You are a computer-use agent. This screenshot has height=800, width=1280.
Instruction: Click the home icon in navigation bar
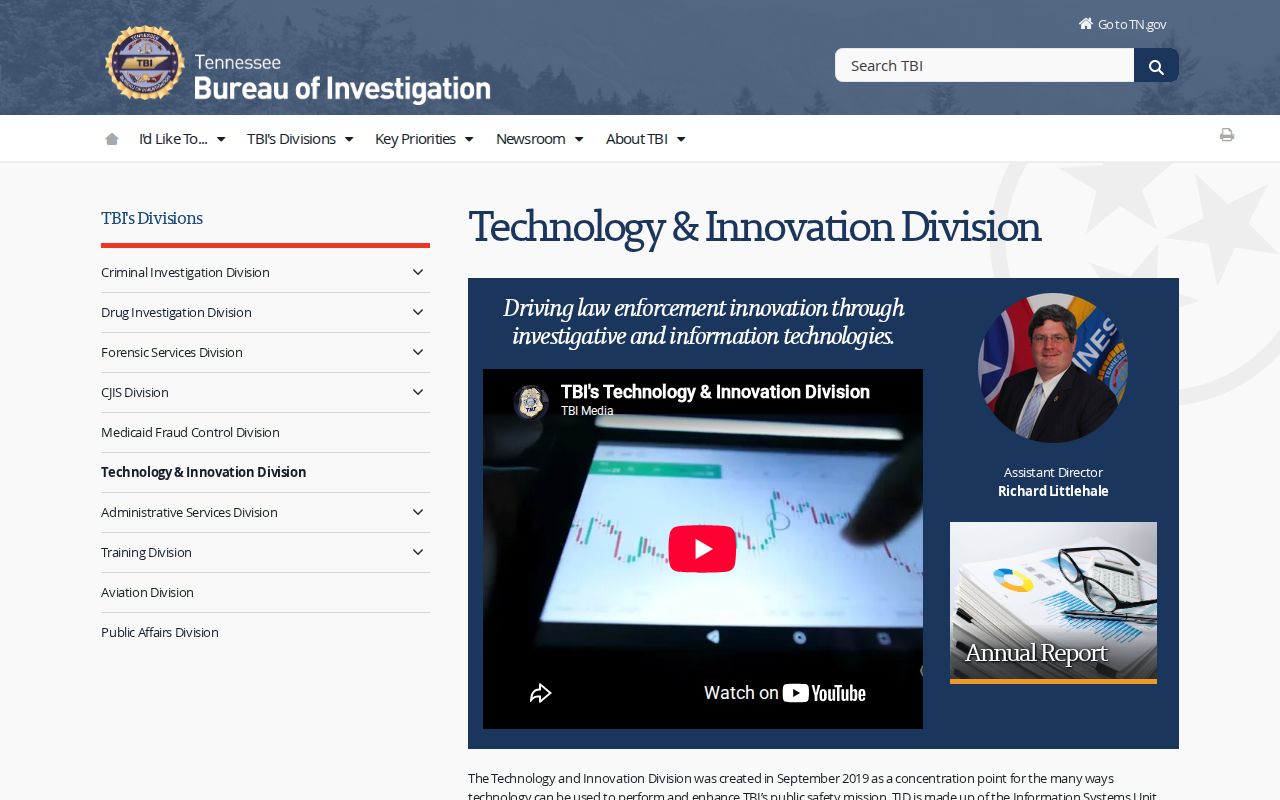pos(112,139)
